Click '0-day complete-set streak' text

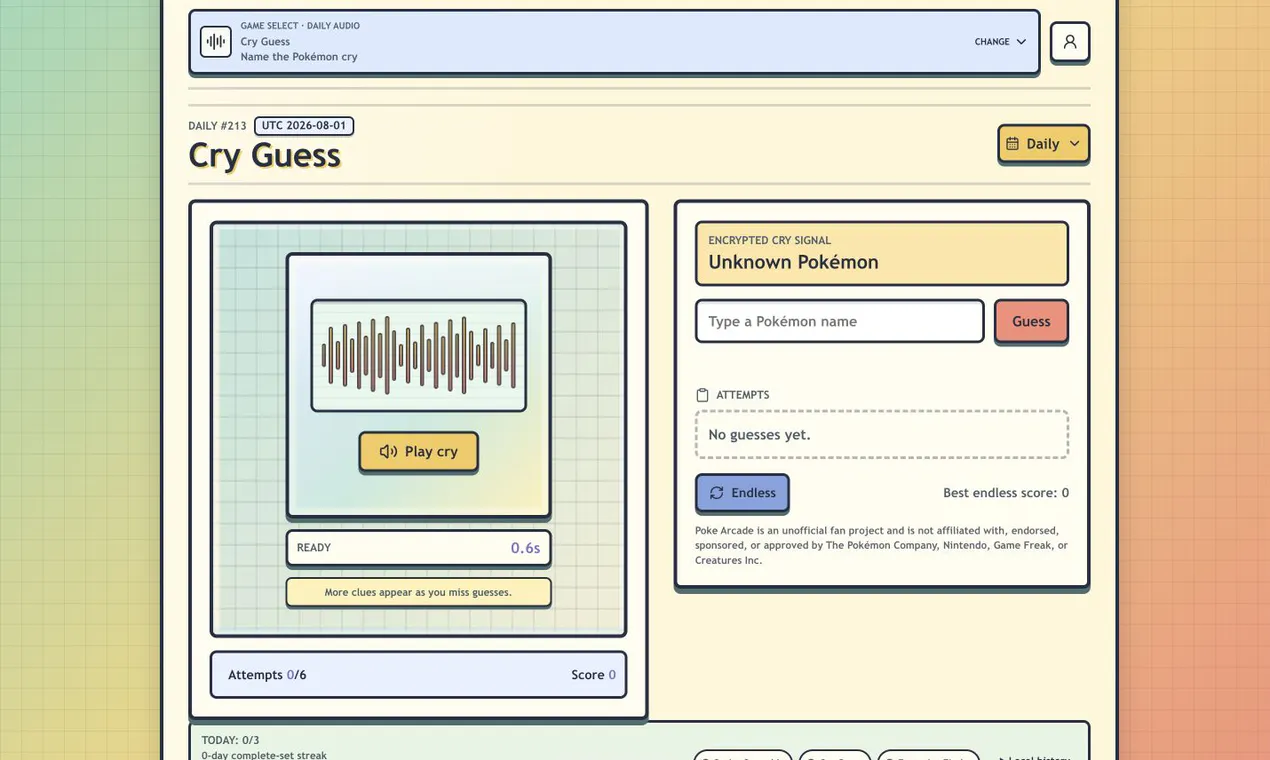pos(264,755)
